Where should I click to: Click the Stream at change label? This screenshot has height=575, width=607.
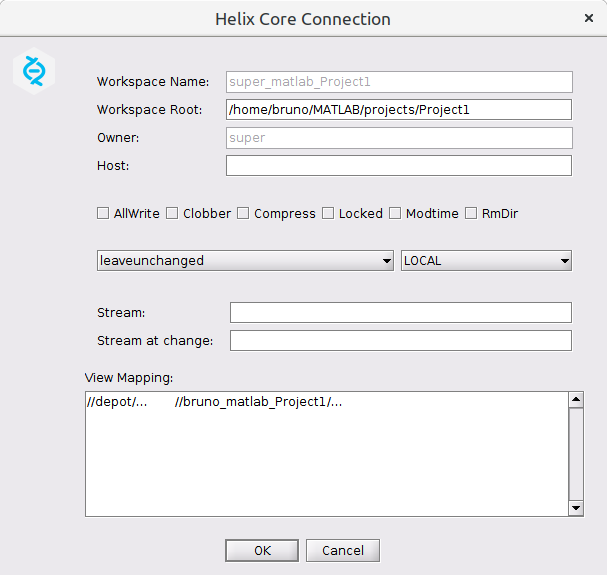point(155,341)
